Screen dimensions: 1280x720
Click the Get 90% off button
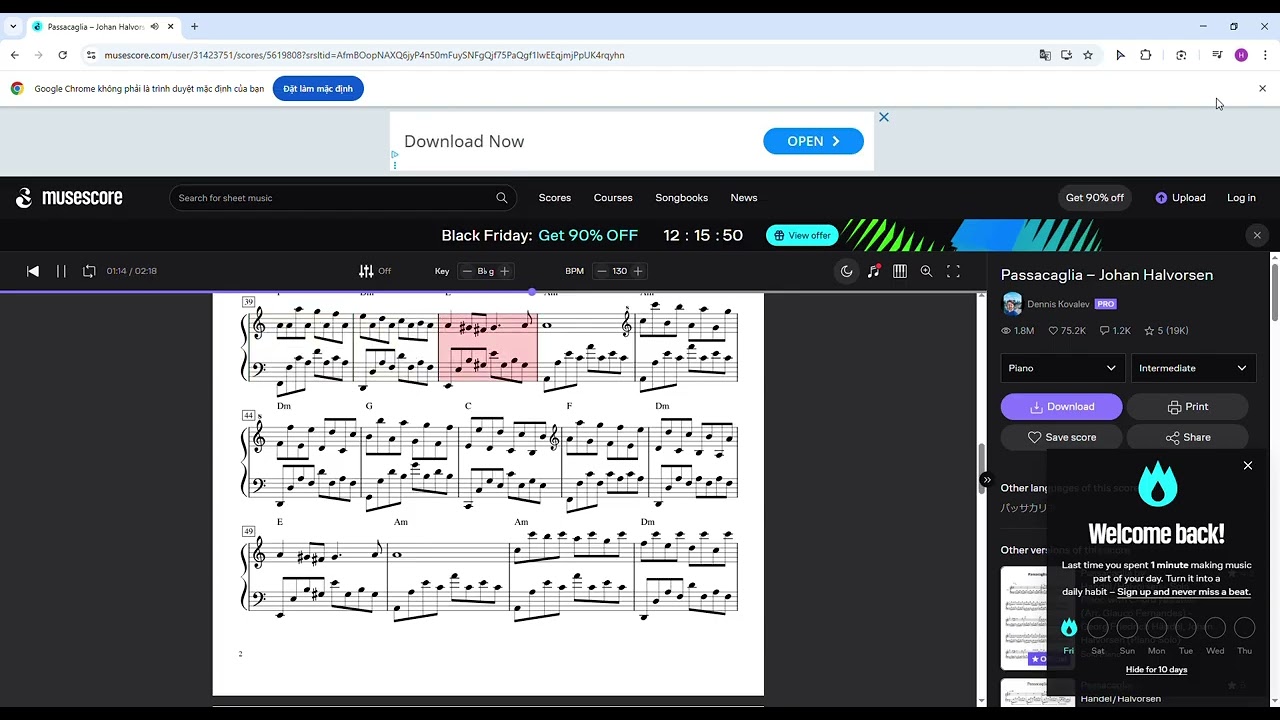coord(1095,198)
